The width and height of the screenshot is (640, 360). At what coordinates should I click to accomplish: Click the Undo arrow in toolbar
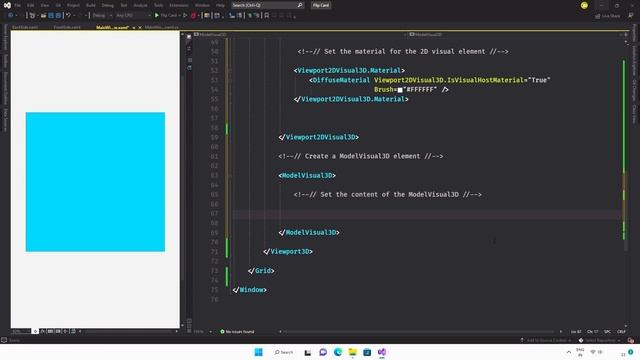(69, 16)
